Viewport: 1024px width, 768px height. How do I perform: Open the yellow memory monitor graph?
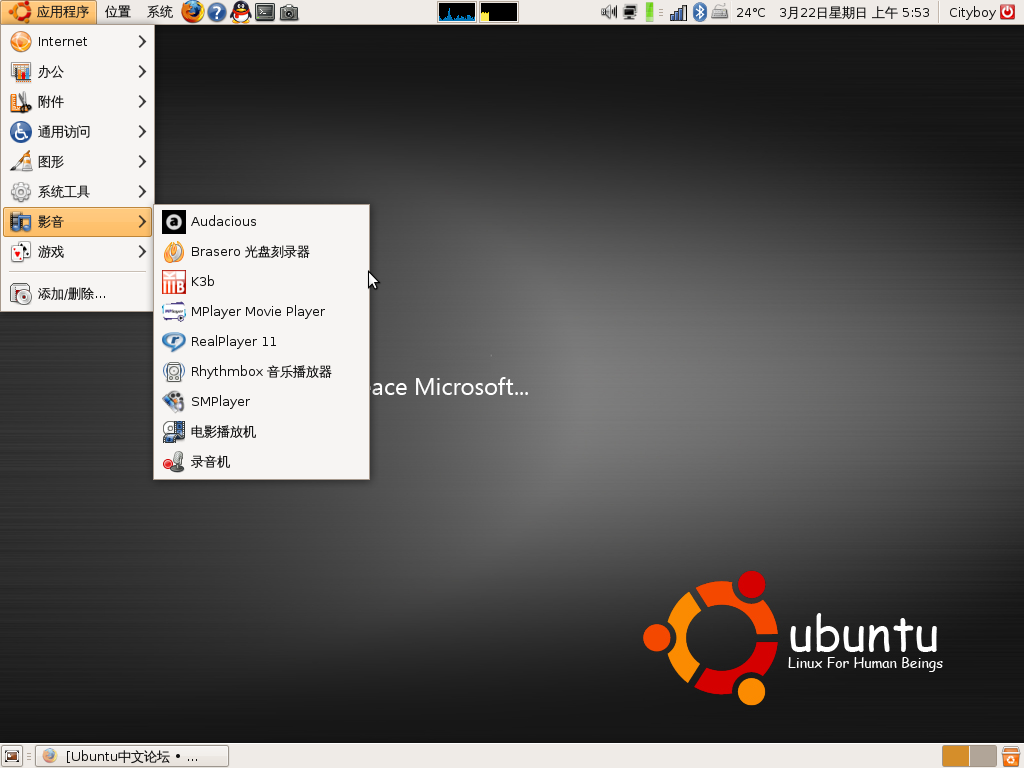[x=499, y=12]
